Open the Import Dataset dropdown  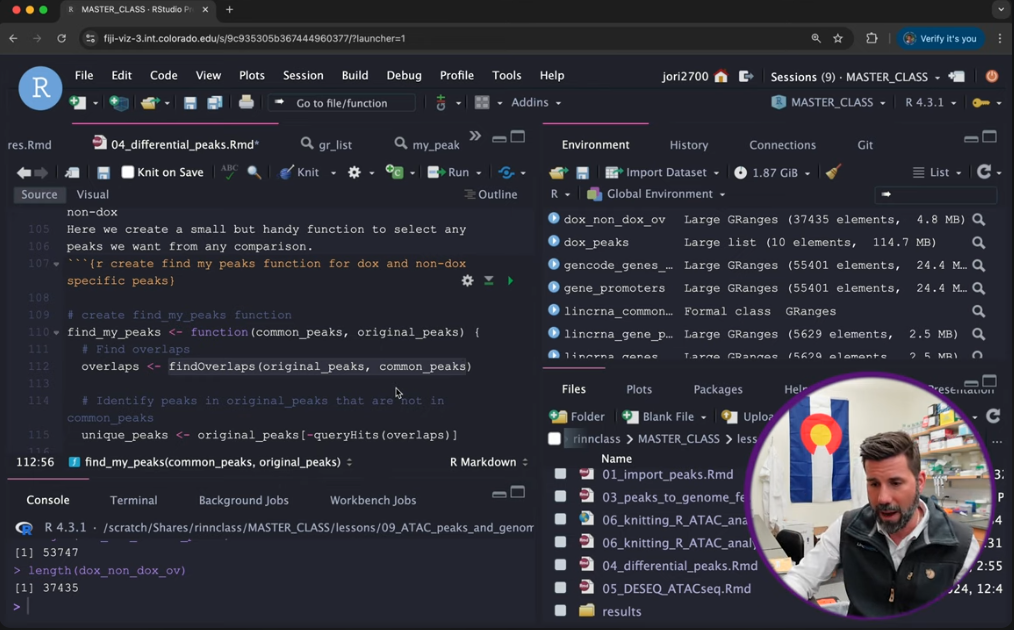[662, 173]
